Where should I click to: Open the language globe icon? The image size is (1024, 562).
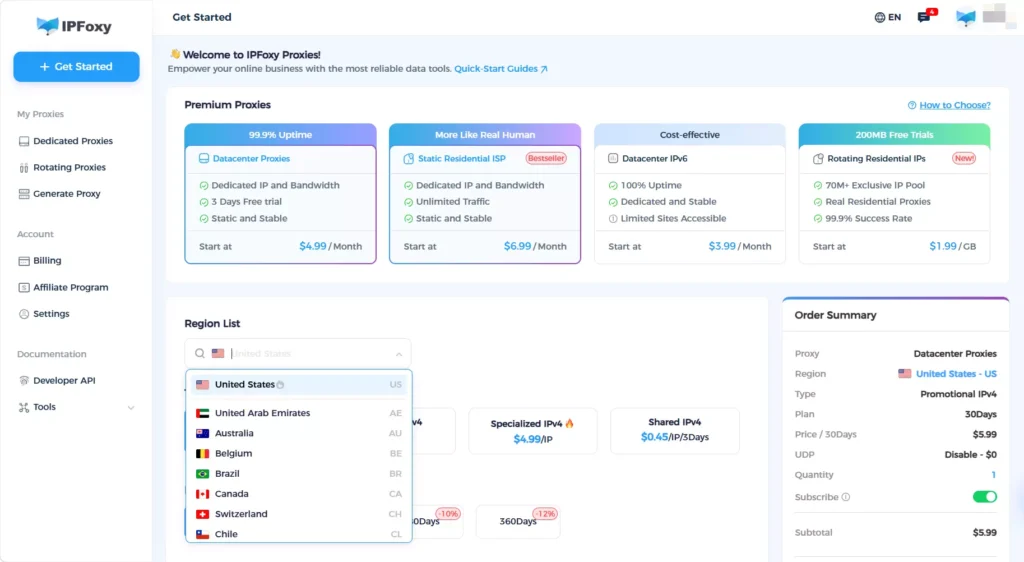(880, 18)
